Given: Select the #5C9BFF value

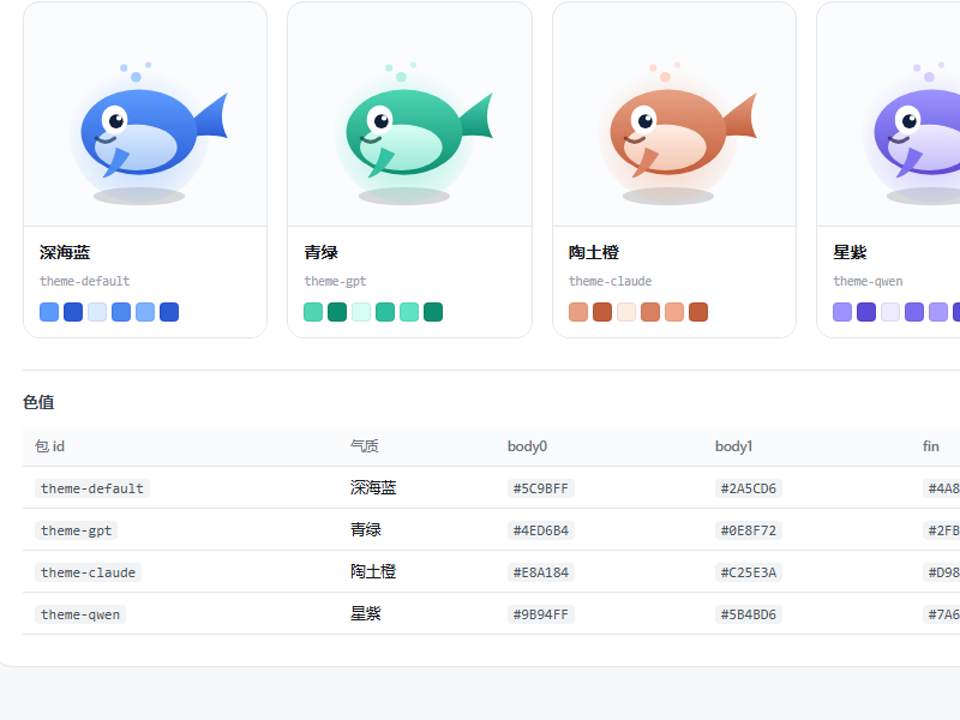Looking at the screenshot, I should coord(541,489).
